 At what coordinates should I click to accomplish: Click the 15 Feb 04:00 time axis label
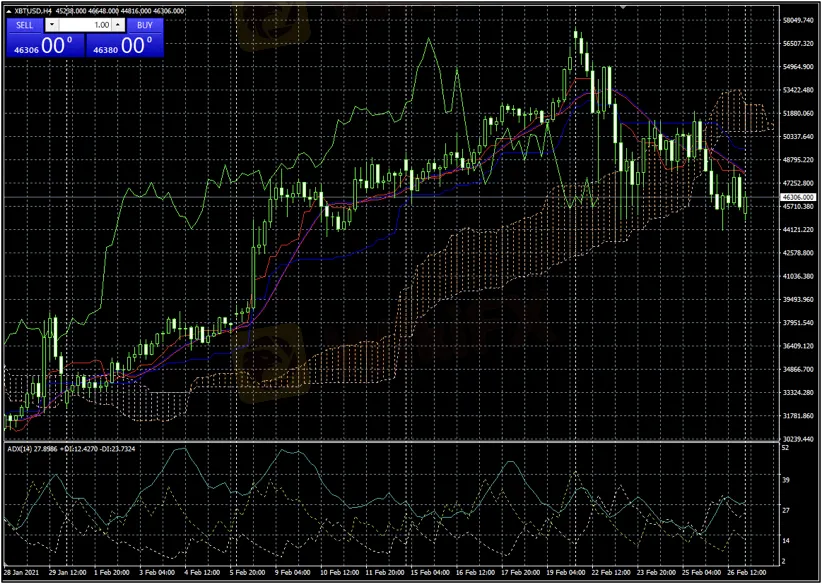[429, 573]
